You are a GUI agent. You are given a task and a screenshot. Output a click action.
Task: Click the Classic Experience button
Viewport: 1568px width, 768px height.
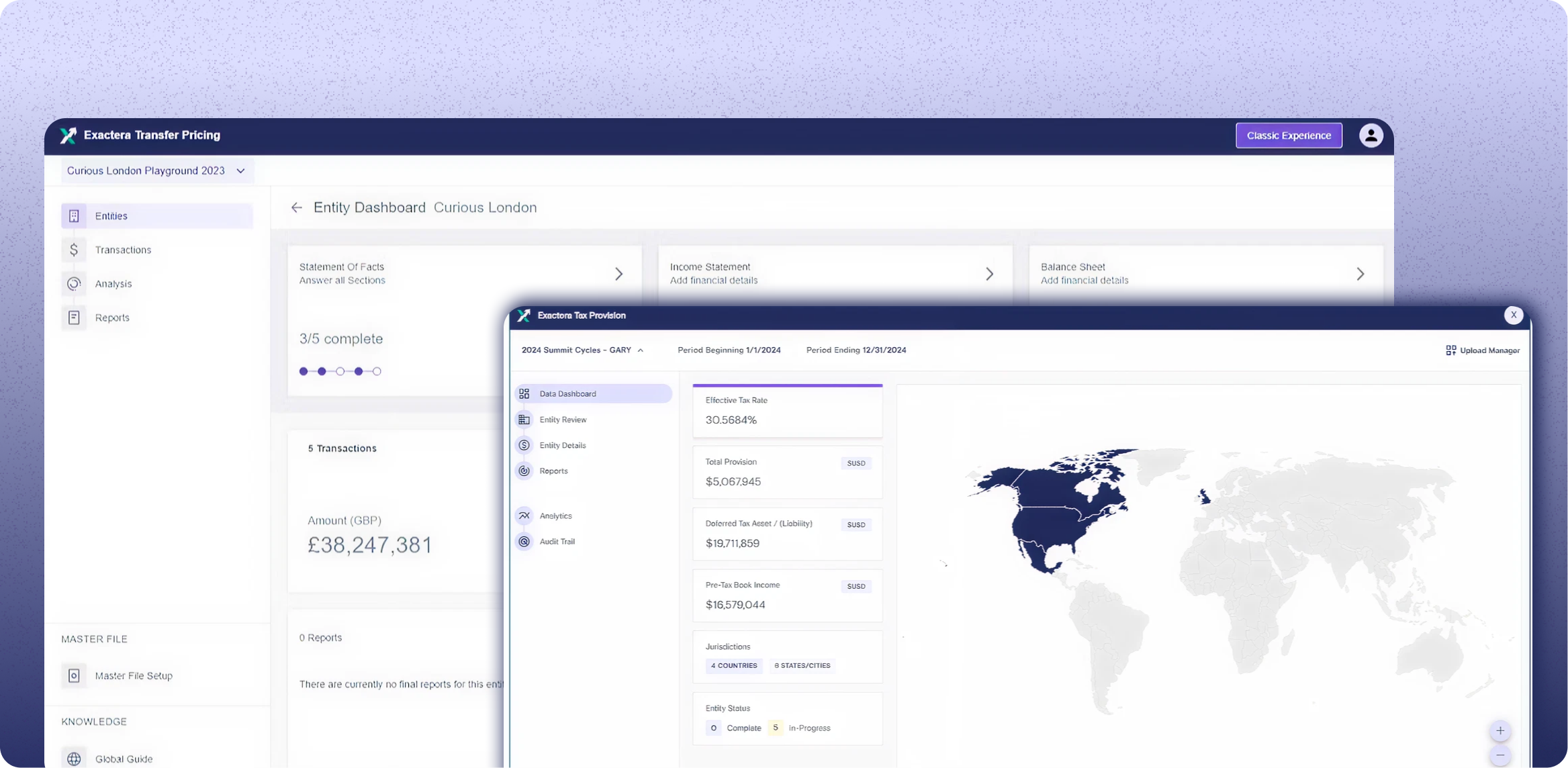1288,136
